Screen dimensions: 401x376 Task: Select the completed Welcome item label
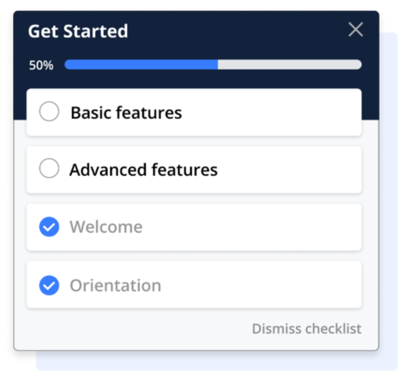(x=106, y=227)
